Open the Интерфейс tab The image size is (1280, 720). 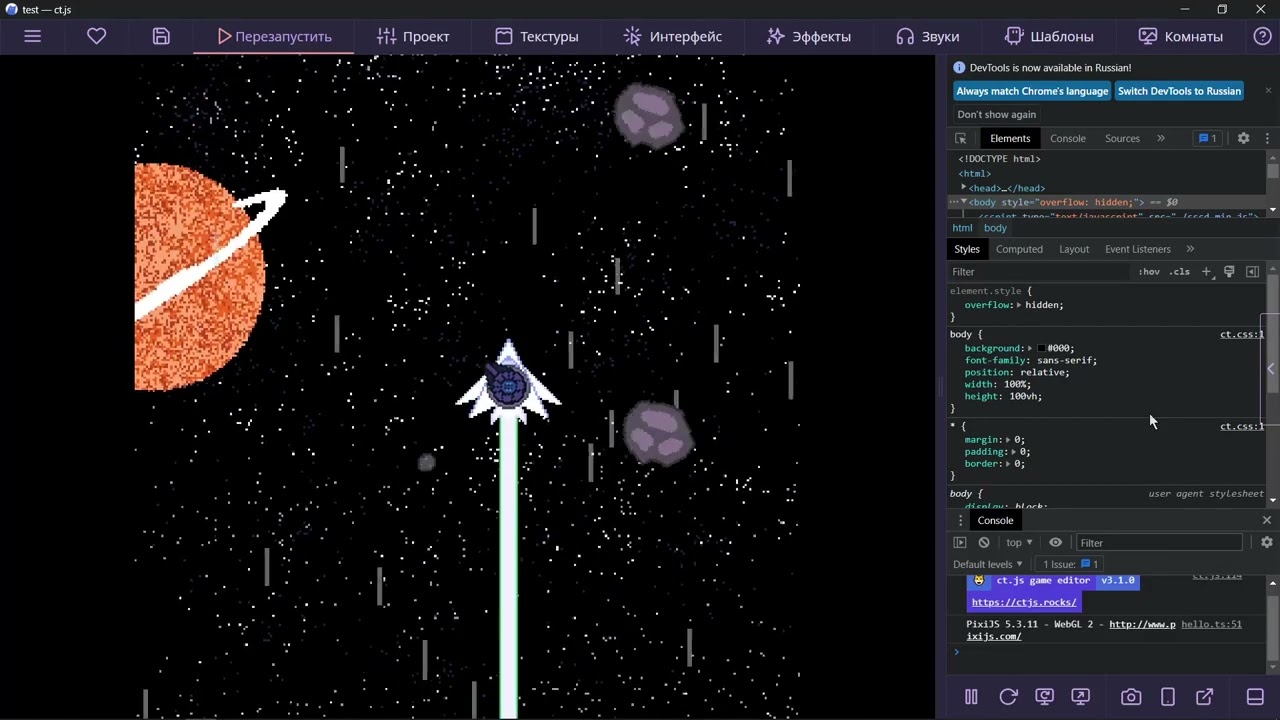point(672,36)
